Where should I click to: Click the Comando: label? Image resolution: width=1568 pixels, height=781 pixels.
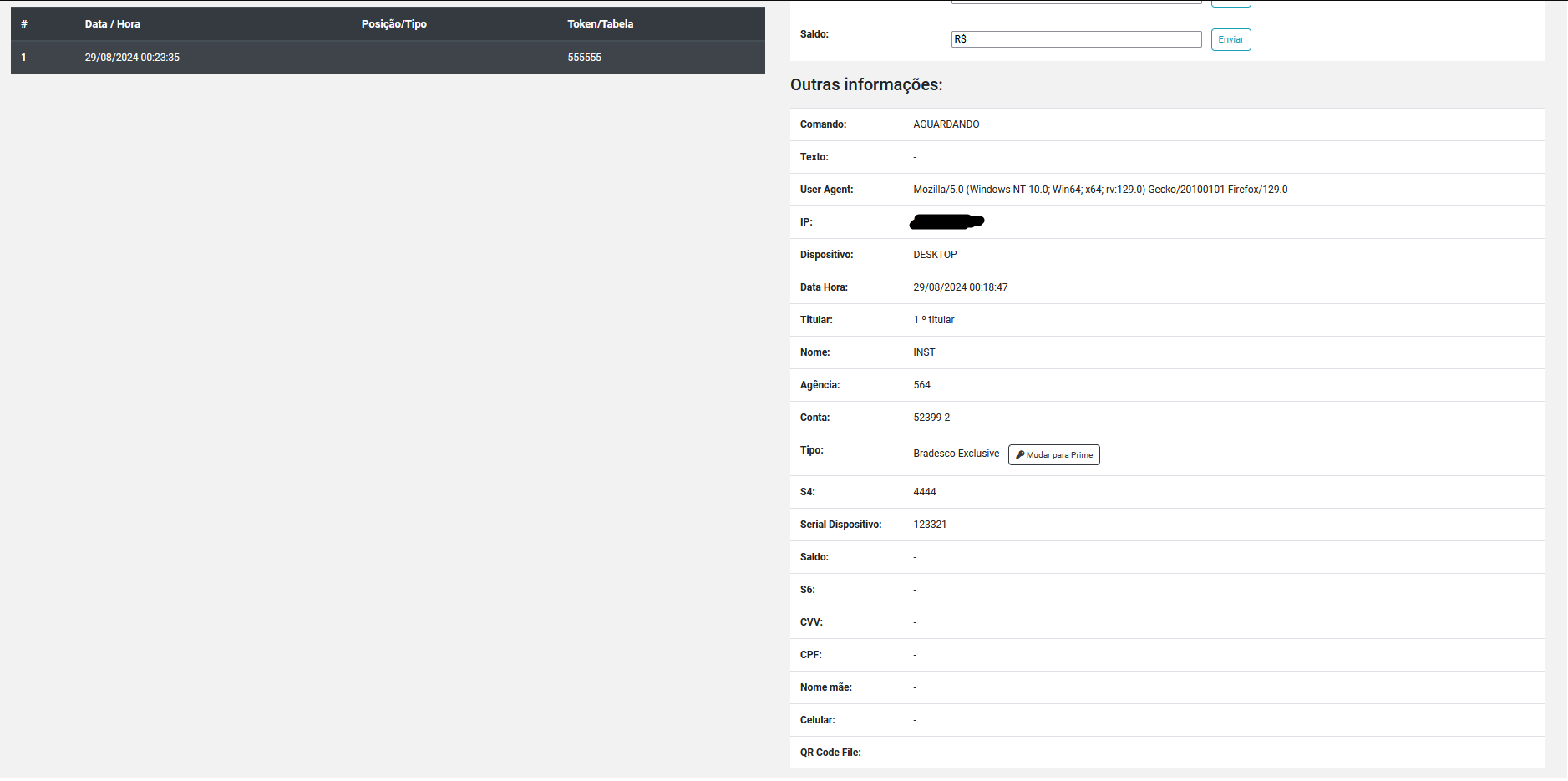823,124
